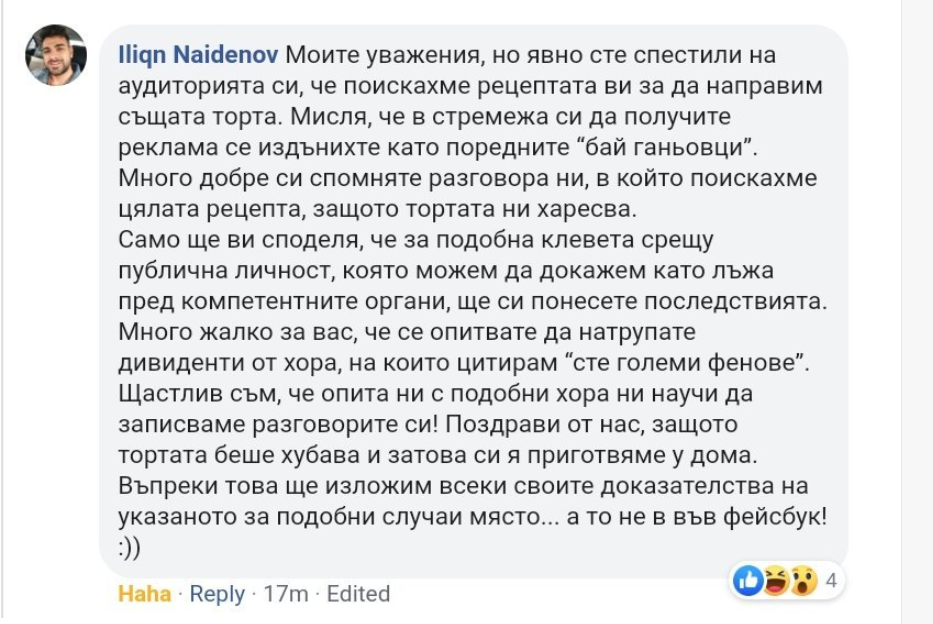Image resolution: width=933 pixels, height=624 pixels.
Task: Click the blue Like reaction icon
Action: [x=748, y=579]
